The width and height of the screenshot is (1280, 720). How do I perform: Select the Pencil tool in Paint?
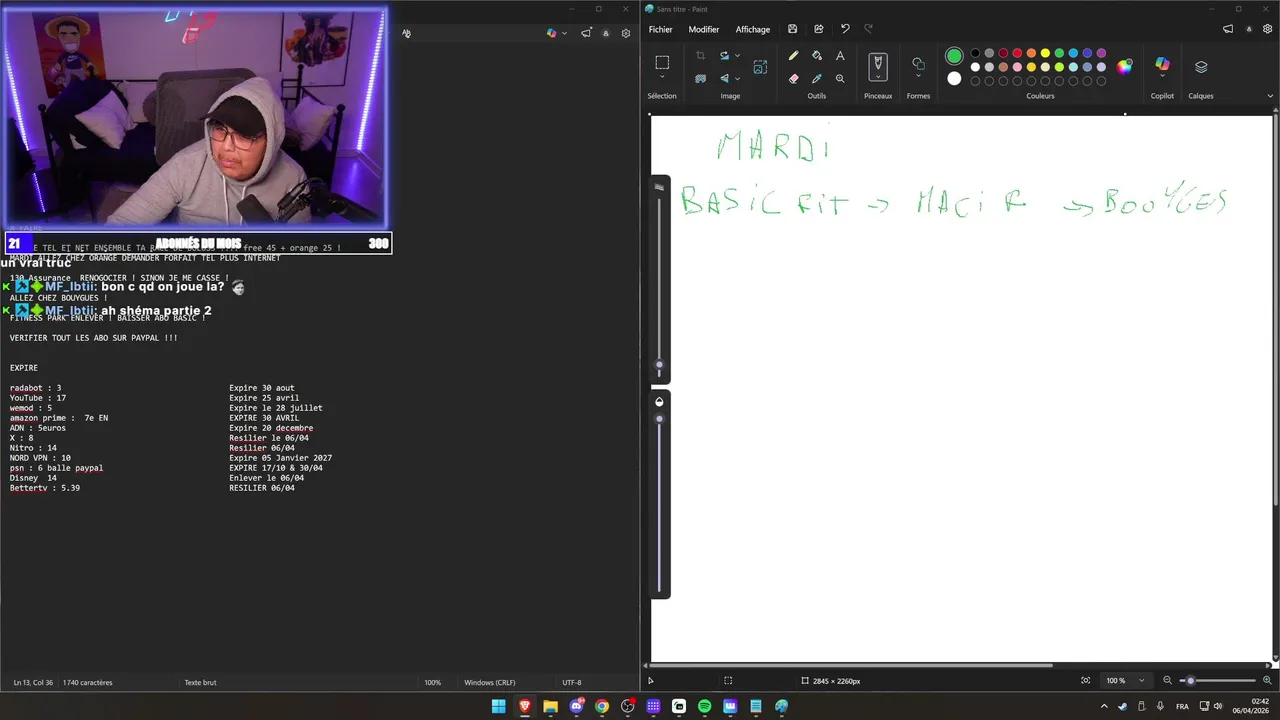point(793,56)
